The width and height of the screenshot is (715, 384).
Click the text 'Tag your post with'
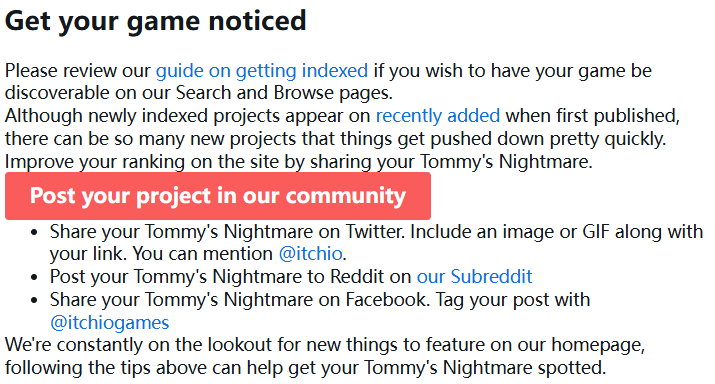click(x=513, y=300)
